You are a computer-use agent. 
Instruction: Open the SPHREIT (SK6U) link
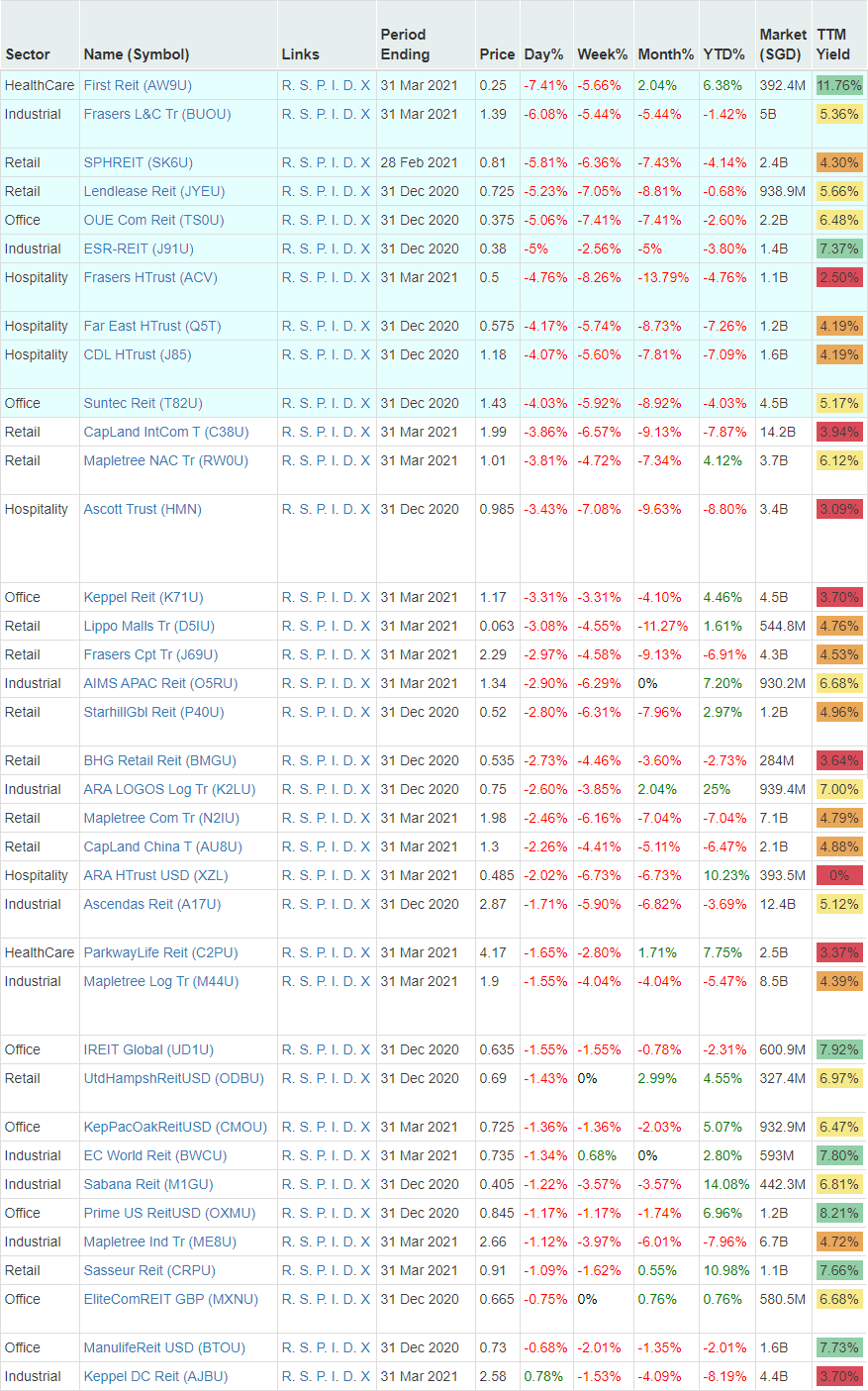point(139,162)
